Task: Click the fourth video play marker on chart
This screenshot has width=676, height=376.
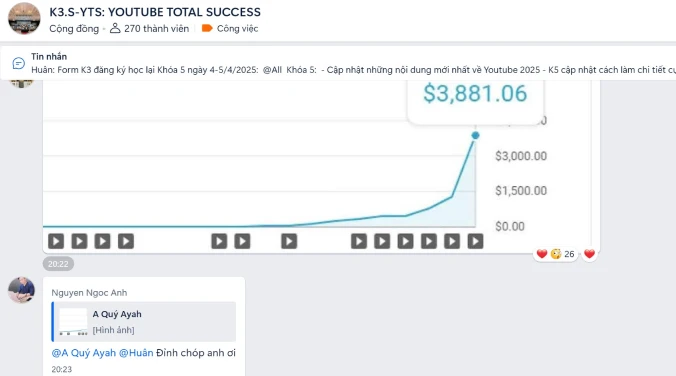Action: pyautogui.click(x=126, y=241)
